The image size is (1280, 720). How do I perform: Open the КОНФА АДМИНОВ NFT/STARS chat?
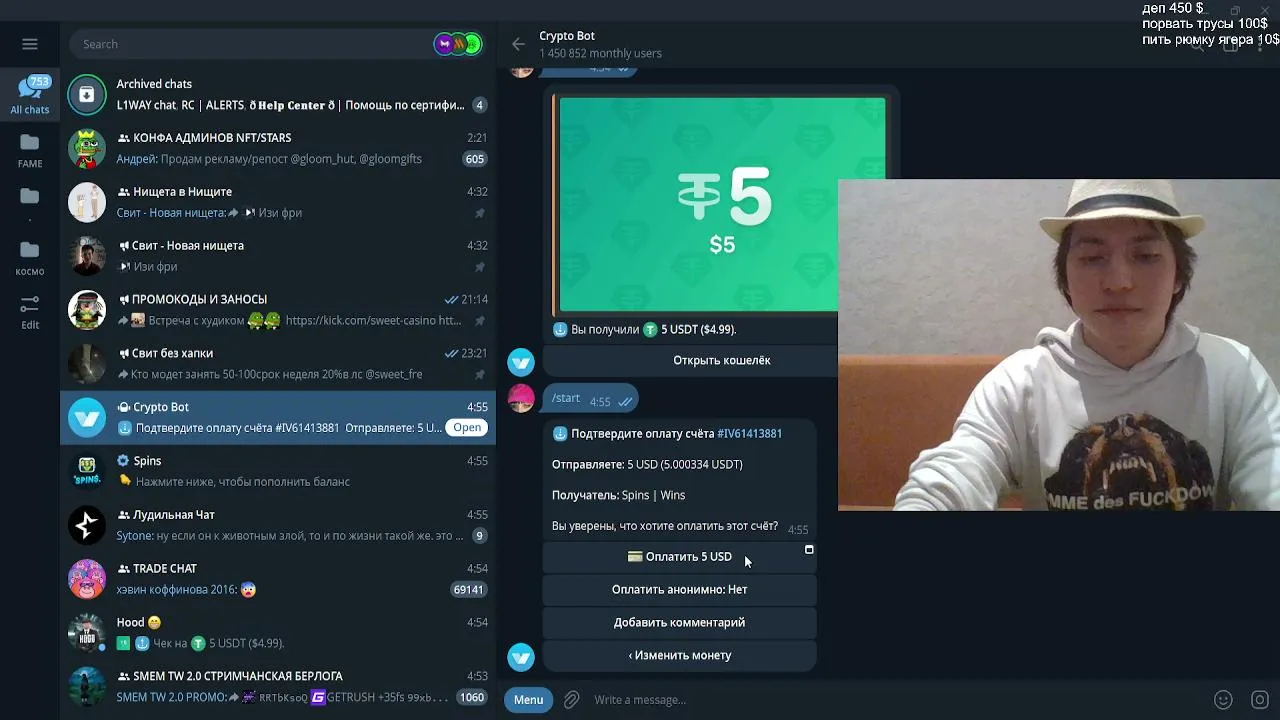(278, 148)
